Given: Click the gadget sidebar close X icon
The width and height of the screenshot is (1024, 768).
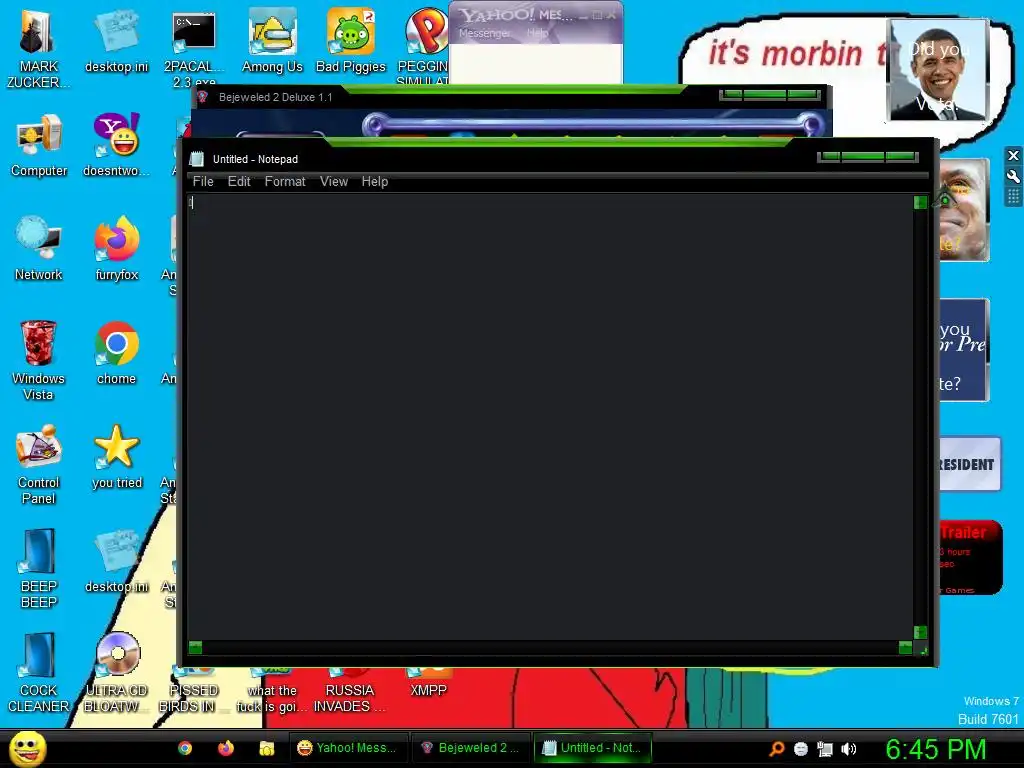Looking at the screenshot, I should [1013, 155].
